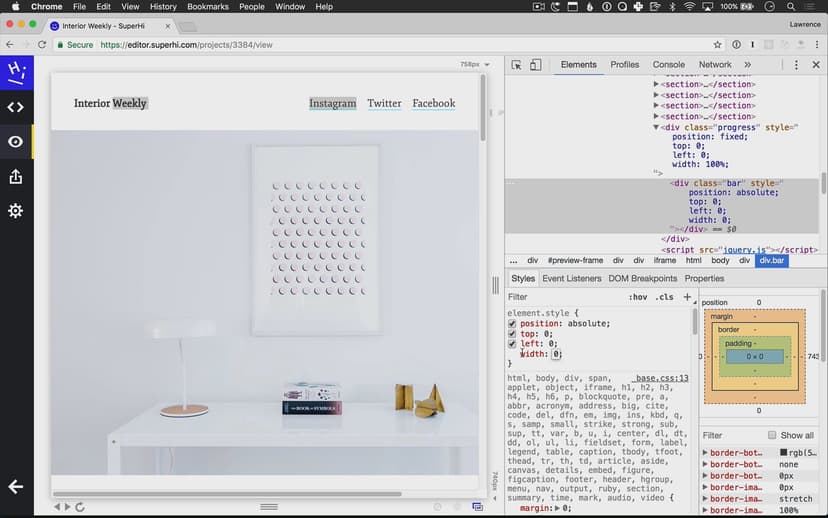
Task: Uncheck the top: 0 property checkbox
Action: click(512, 334)
